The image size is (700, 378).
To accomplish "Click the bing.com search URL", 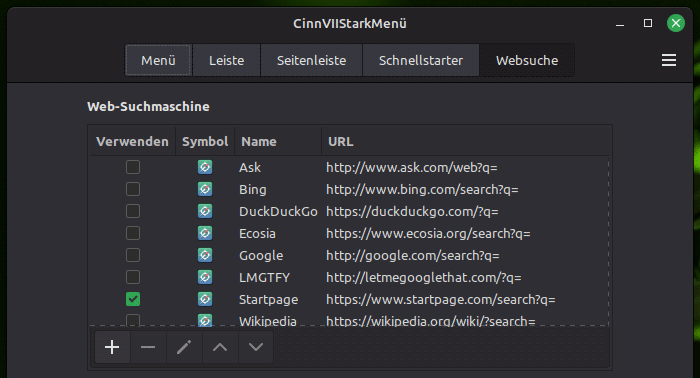I will pos(422,190).
